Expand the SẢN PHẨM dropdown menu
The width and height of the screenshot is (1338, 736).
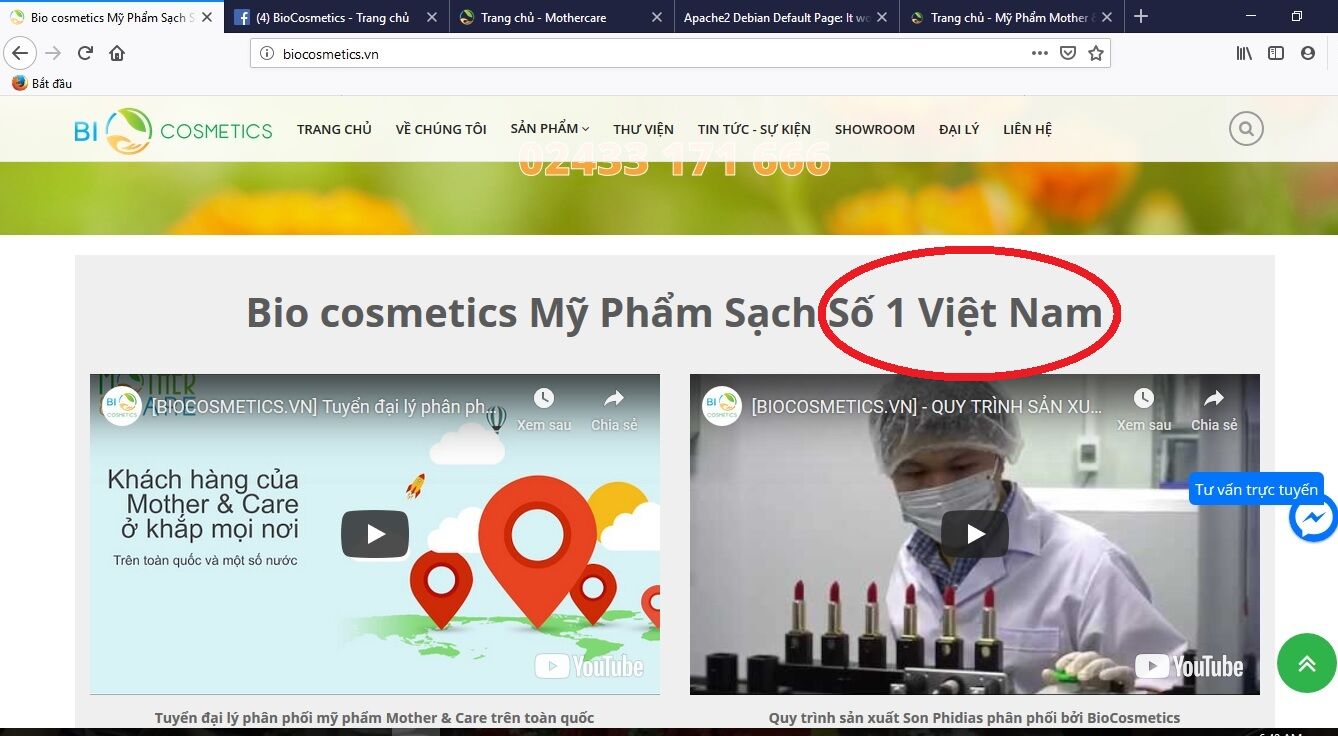point(550,129)
